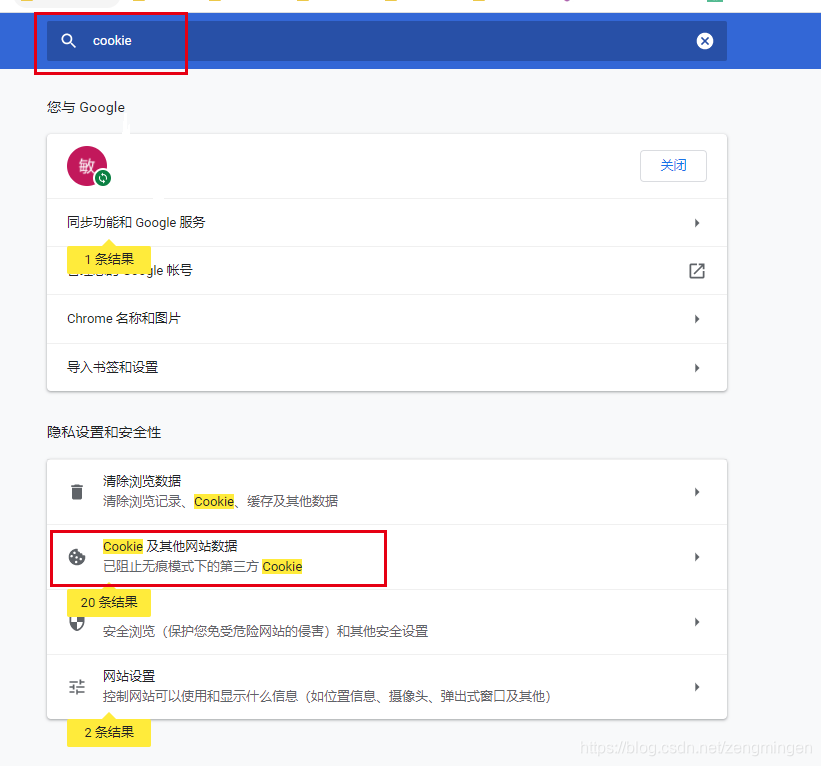This screenshot has width=821, height=766.
Task: Expand arrow for Chrome 名称和图片
Action: (x=697, y=319)
